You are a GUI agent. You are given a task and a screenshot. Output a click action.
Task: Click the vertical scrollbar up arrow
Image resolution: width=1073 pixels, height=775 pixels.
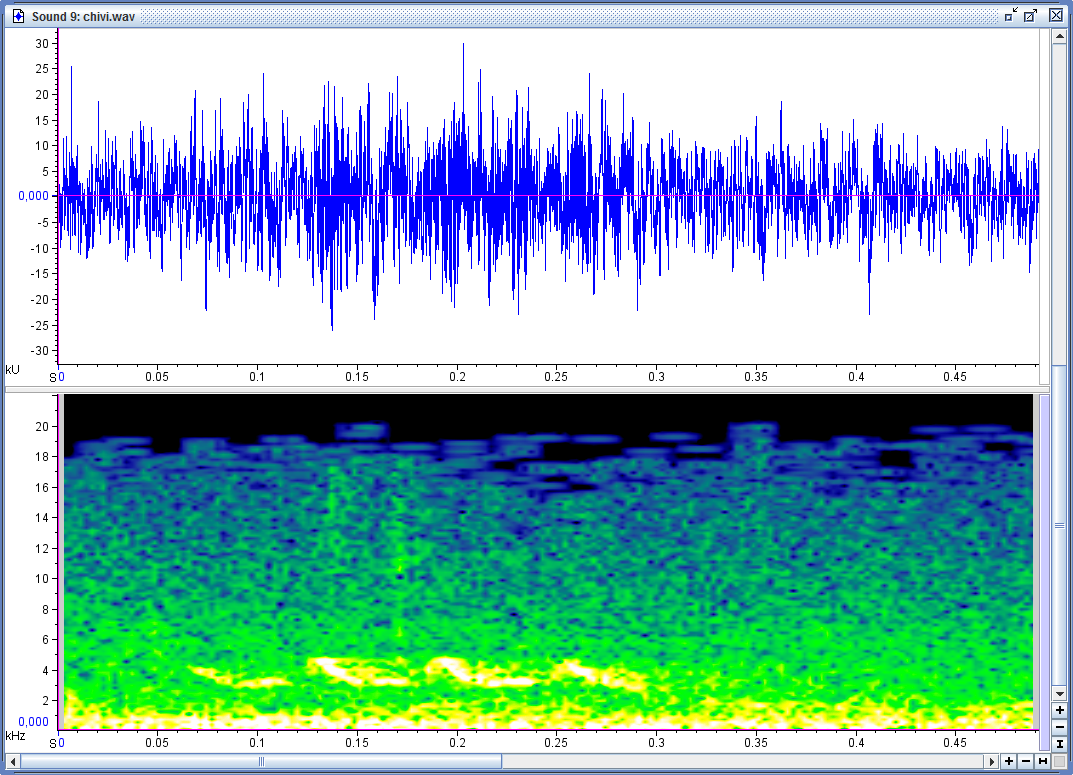click(x=1059, y=37)
